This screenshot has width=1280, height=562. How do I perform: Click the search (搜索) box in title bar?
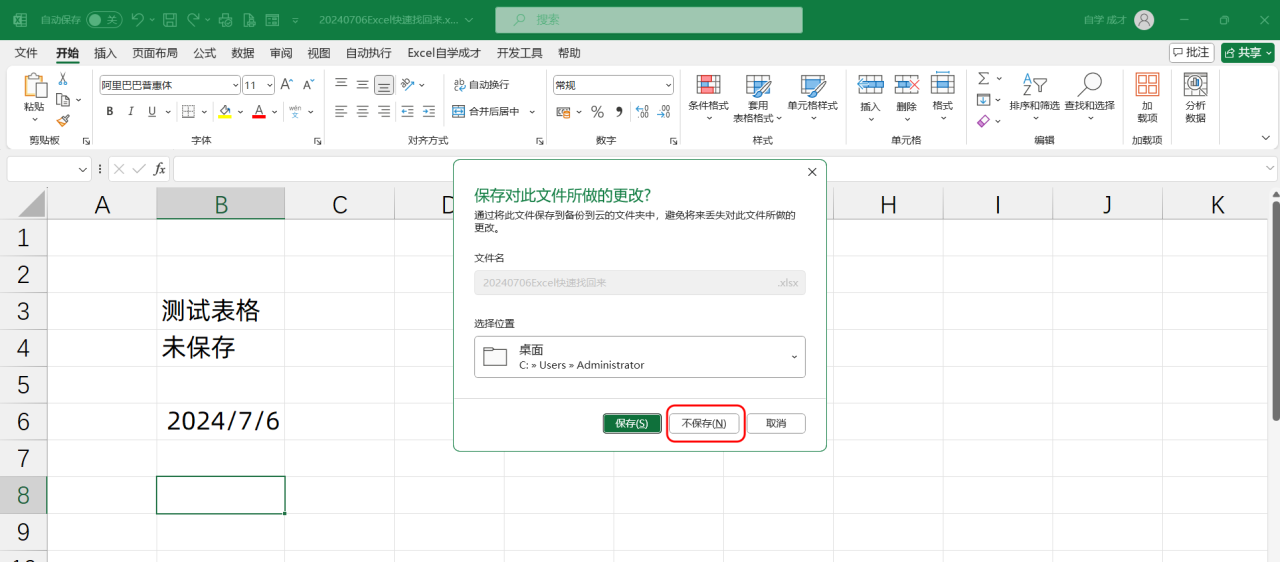click(x=649, y=20)
